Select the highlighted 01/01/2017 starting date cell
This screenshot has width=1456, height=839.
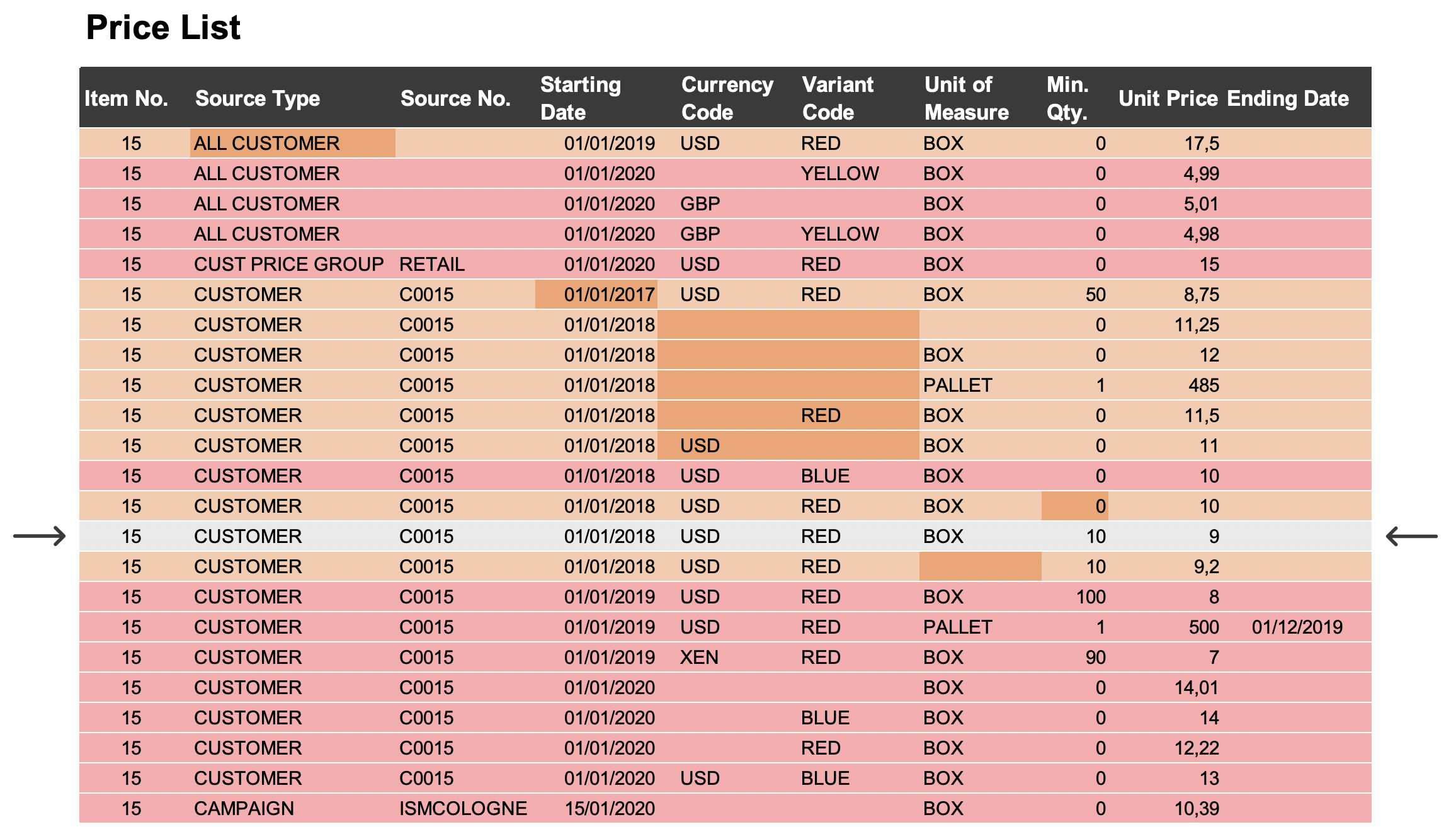[x=596, y=294]
